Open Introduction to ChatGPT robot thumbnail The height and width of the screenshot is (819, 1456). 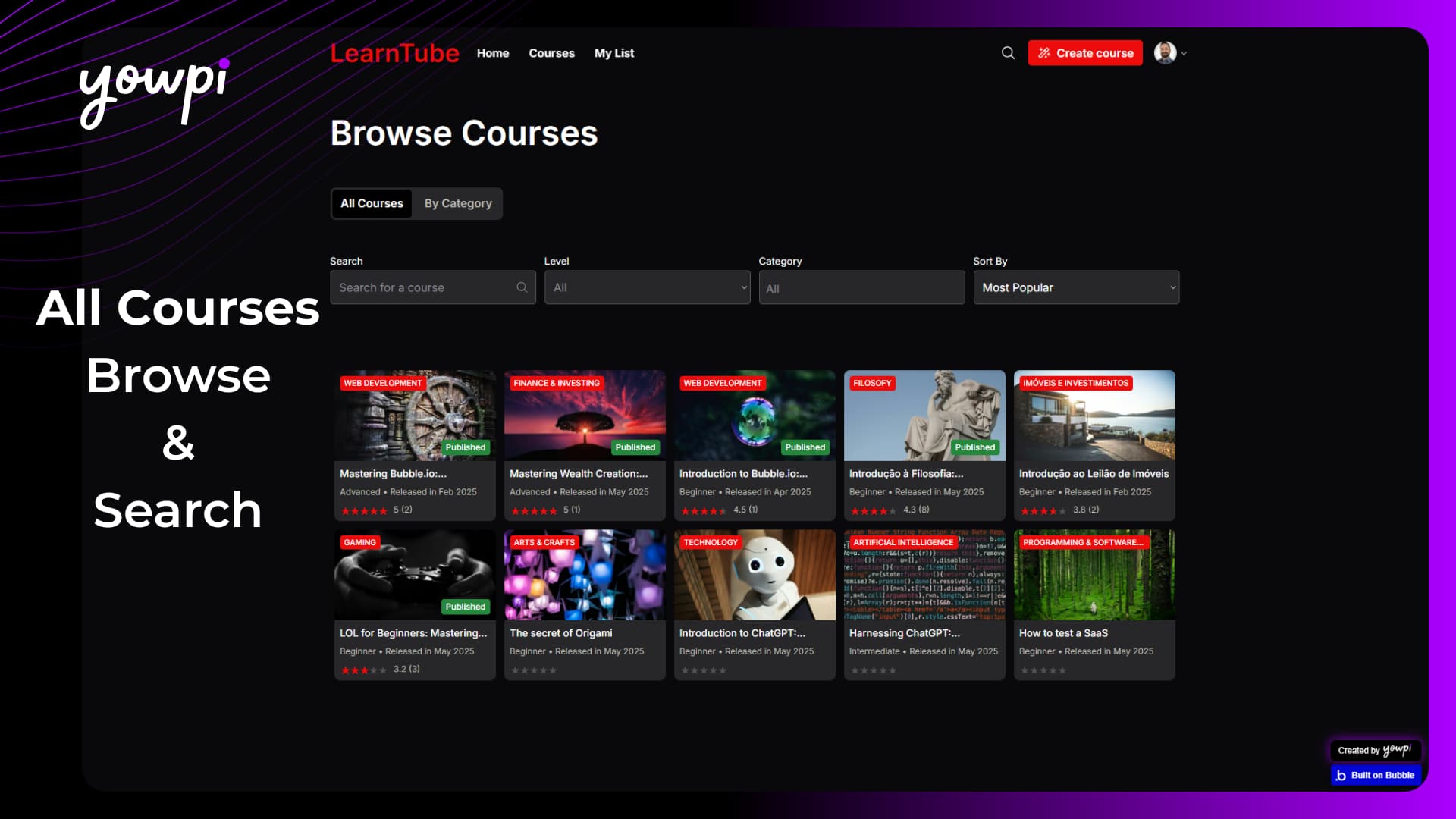pyautogui.click(x=755, y=575)
